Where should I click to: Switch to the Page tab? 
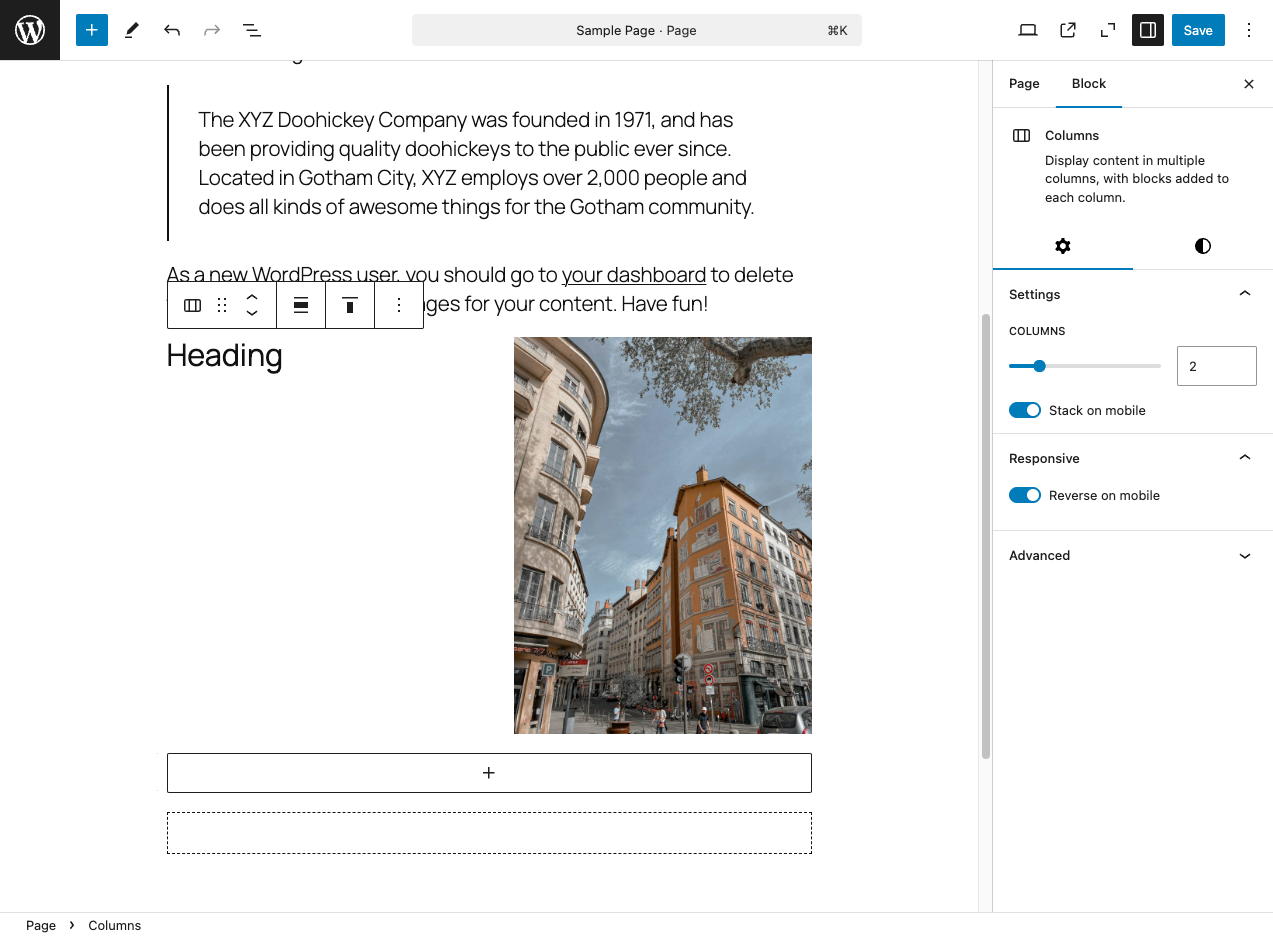pyautogui.click(x=1024, y=84)
